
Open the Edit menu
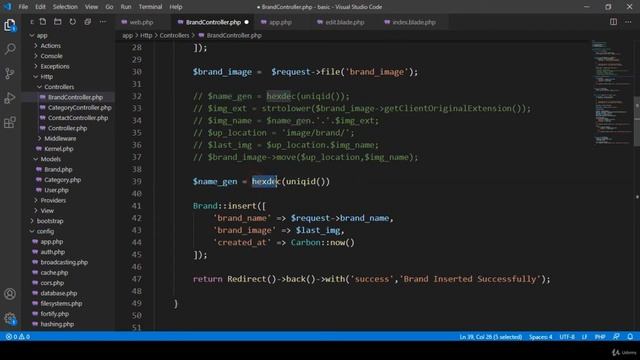[x=40, y=7]
